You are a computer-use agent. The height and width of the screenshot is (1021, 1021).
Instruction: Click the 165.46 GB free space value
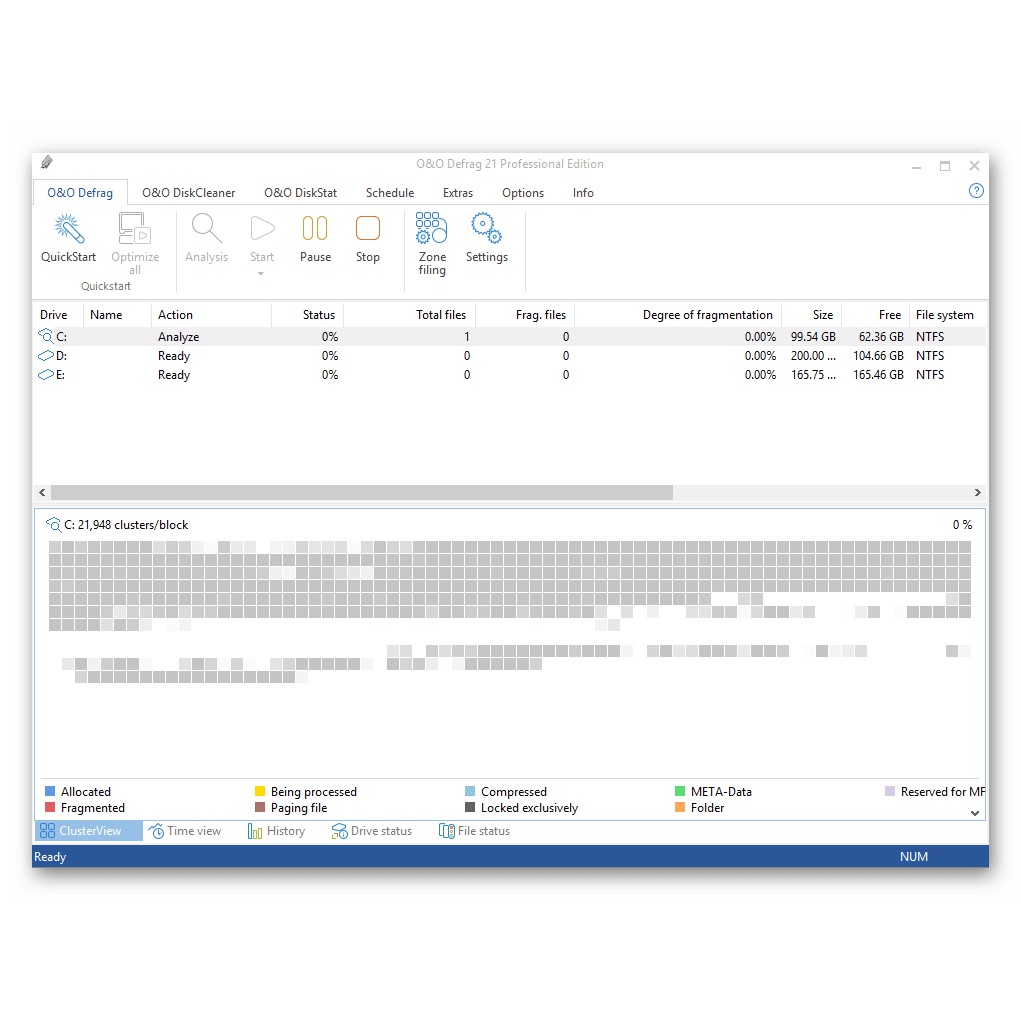tap(878, 374)
